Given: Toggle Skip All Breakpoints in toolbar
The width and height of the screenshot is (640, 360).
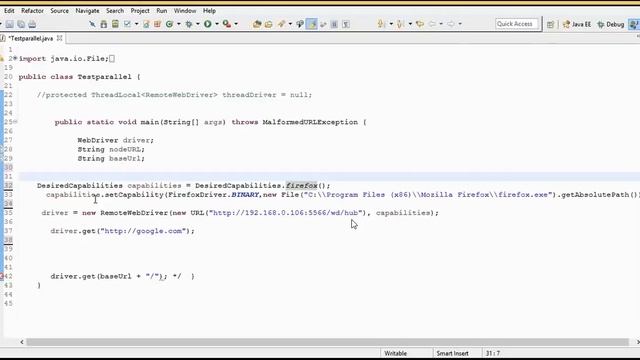Looking at the screenshot, I should point(93,24).
